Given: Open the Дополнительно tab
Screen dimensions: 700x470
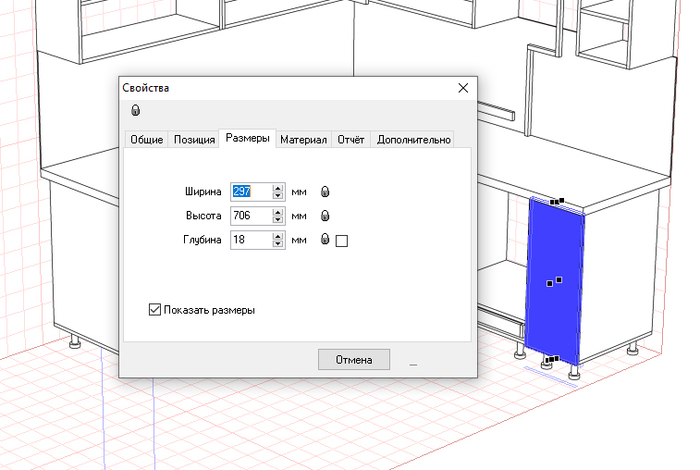Looking at the screenshot, I should (413, 140).
